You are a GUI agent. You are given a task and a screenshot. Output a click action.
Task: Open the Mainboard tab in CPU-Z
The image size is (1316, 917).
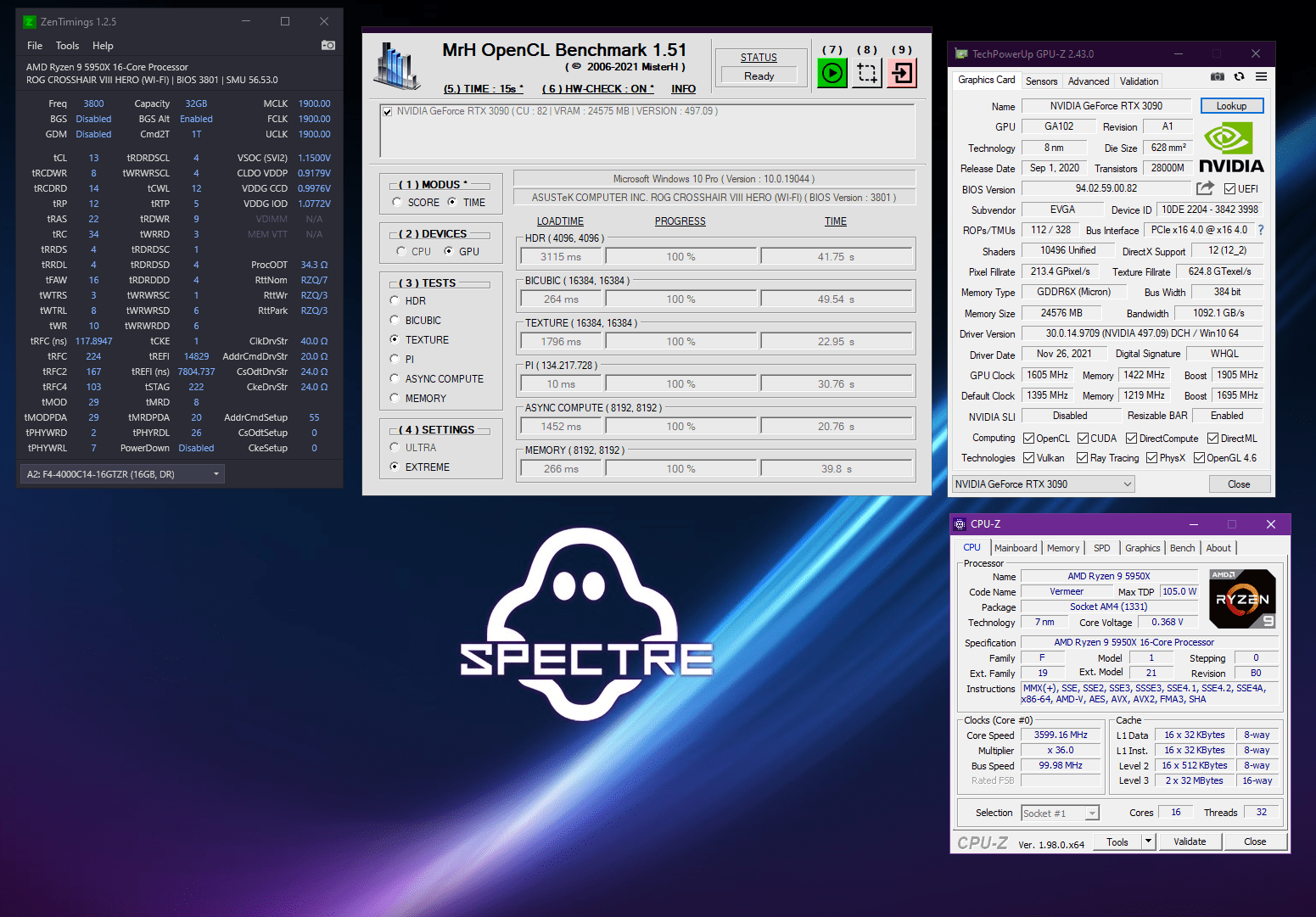click(1016, 548)
